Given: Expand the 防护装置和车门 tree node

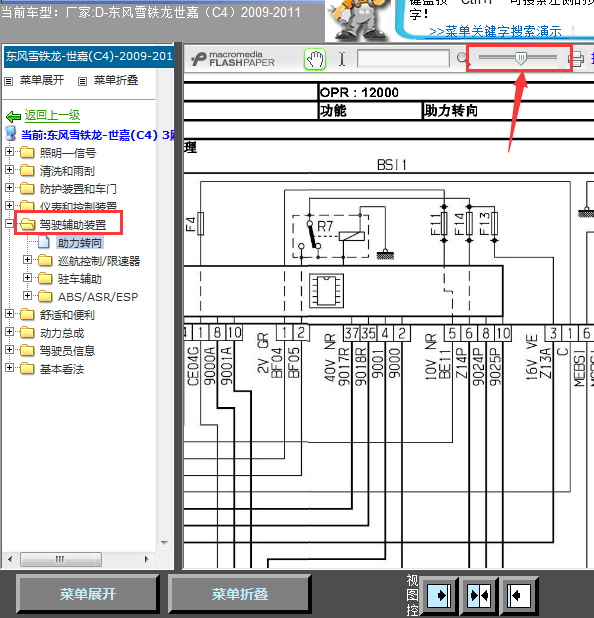Looking at the screenshot, I should point(9,188).
